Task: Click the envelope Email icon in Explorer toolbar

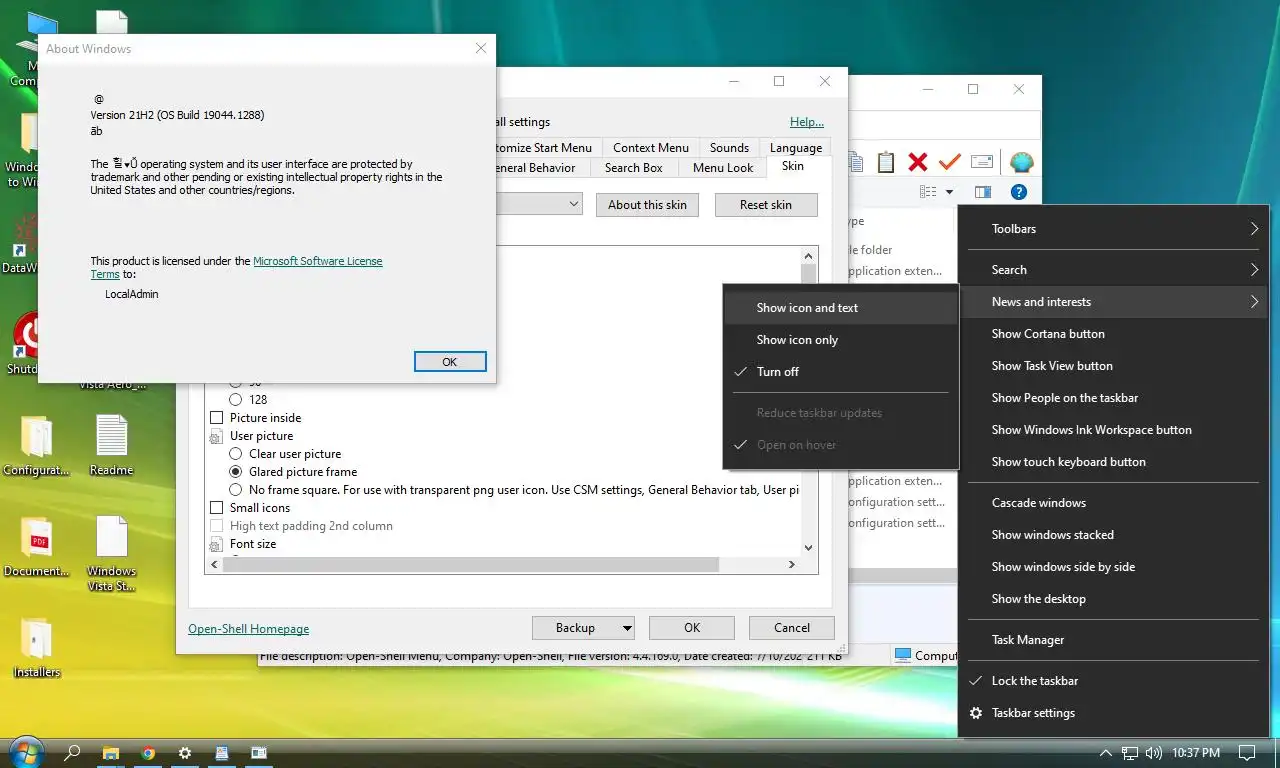Action: point(982,162)
